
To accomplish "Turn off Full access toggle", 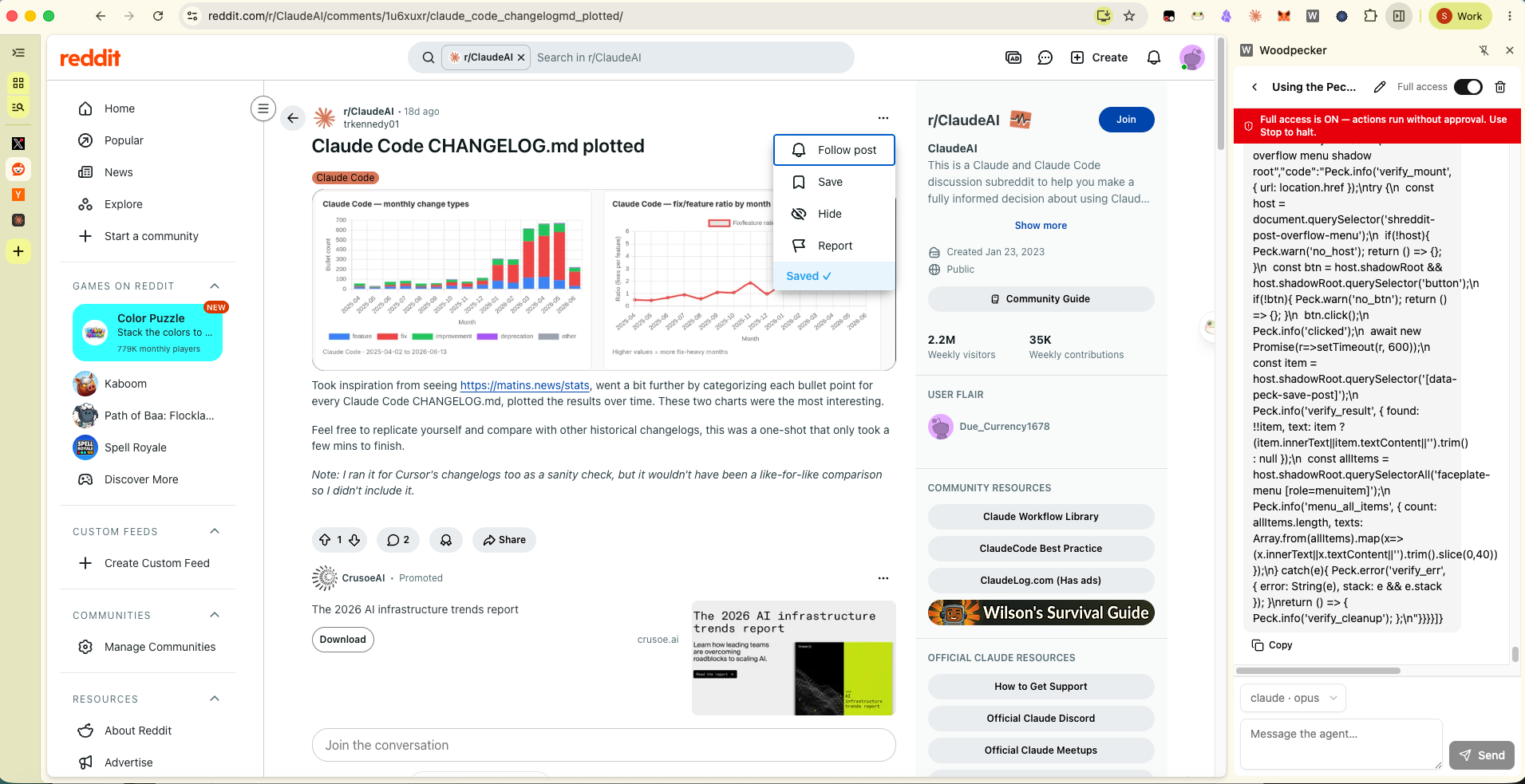I will click(x=1468, y=87).
